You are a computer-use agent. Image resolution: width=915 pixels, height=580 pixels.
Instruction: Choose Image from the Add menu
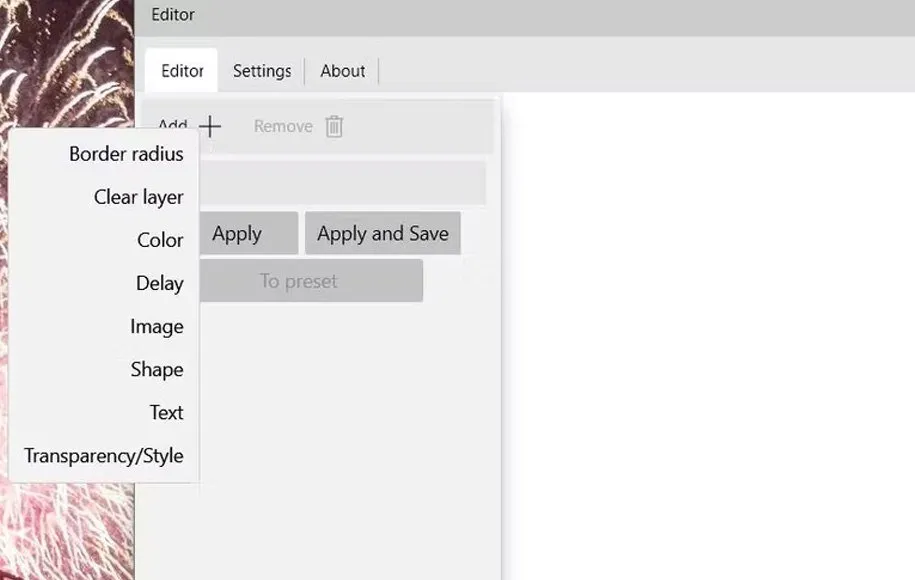(x=156, y=326)
